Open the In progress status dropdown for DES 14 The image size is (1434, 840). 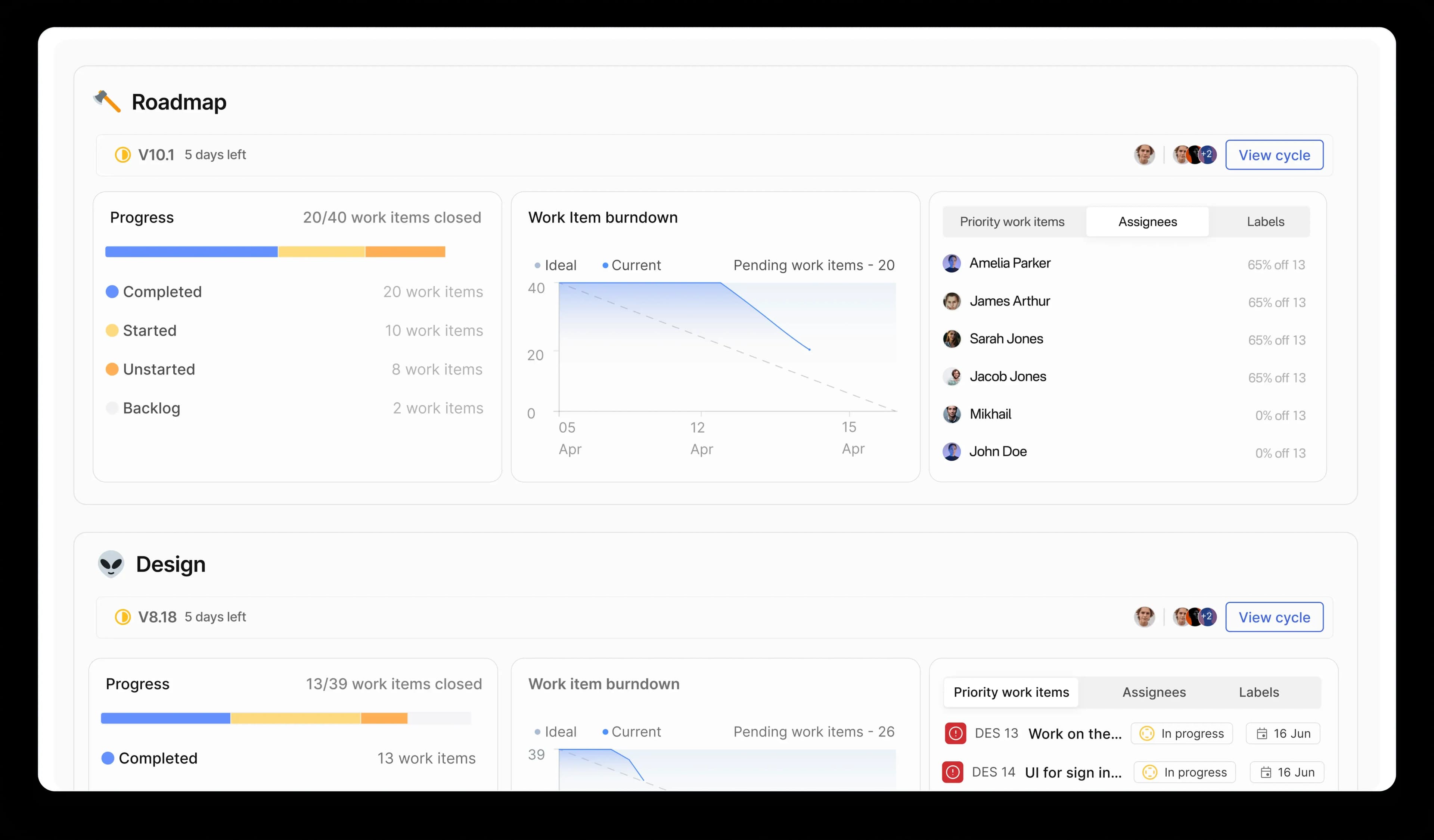tap(1185, 772)
